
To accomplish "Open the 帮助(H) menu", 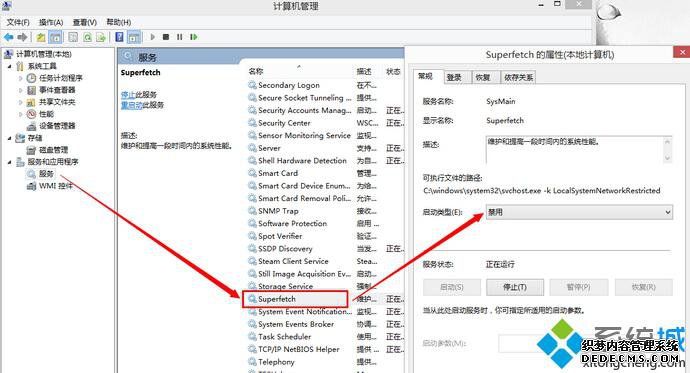I will click(118, 22).
